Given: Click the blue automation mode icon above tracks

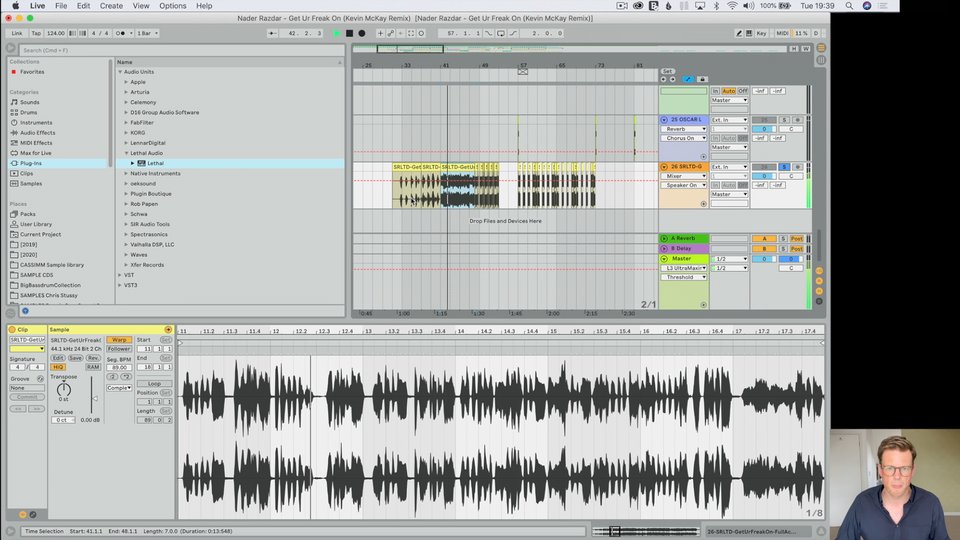Looking at the screenshot, I should [x=688, y=79].
